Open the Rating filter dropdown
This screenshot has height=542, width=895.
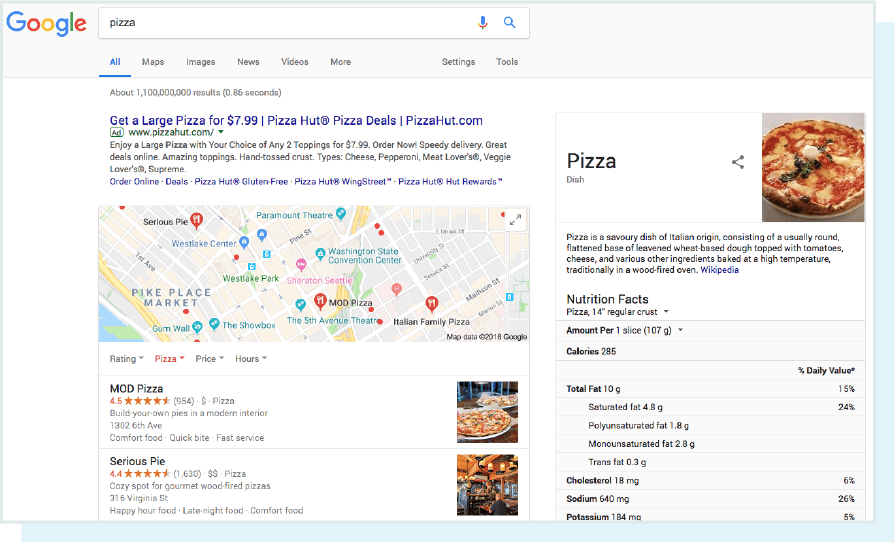click(127, 359)
